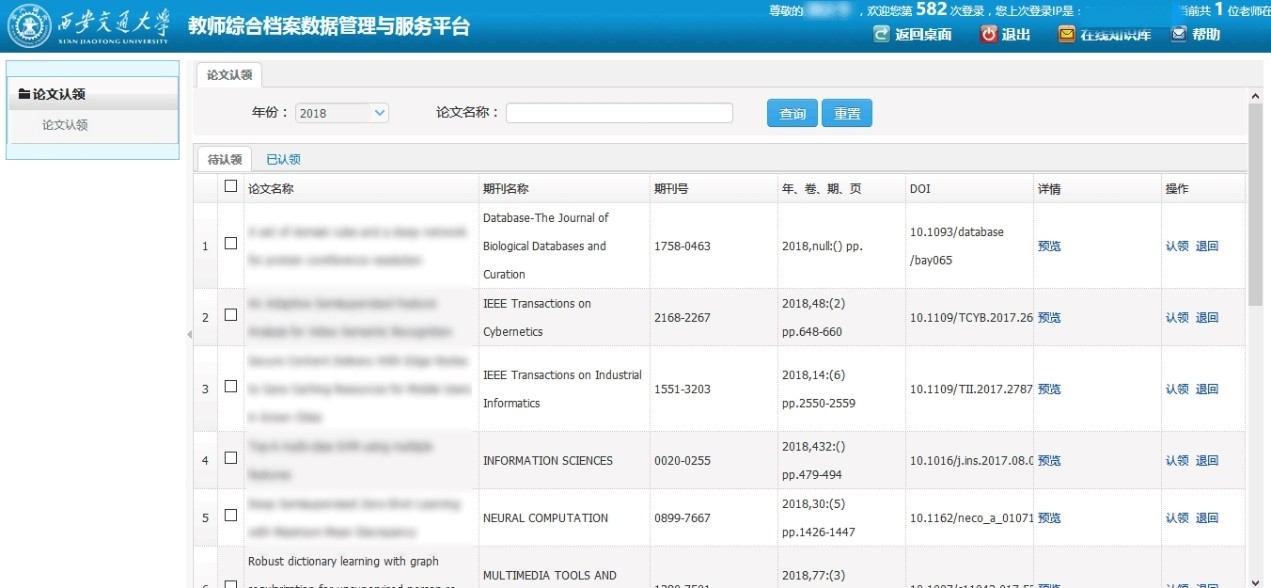Click the ISSN cell 0020-0255
This screenshot has width=1271, height=588.
click(x=682, y=461)
